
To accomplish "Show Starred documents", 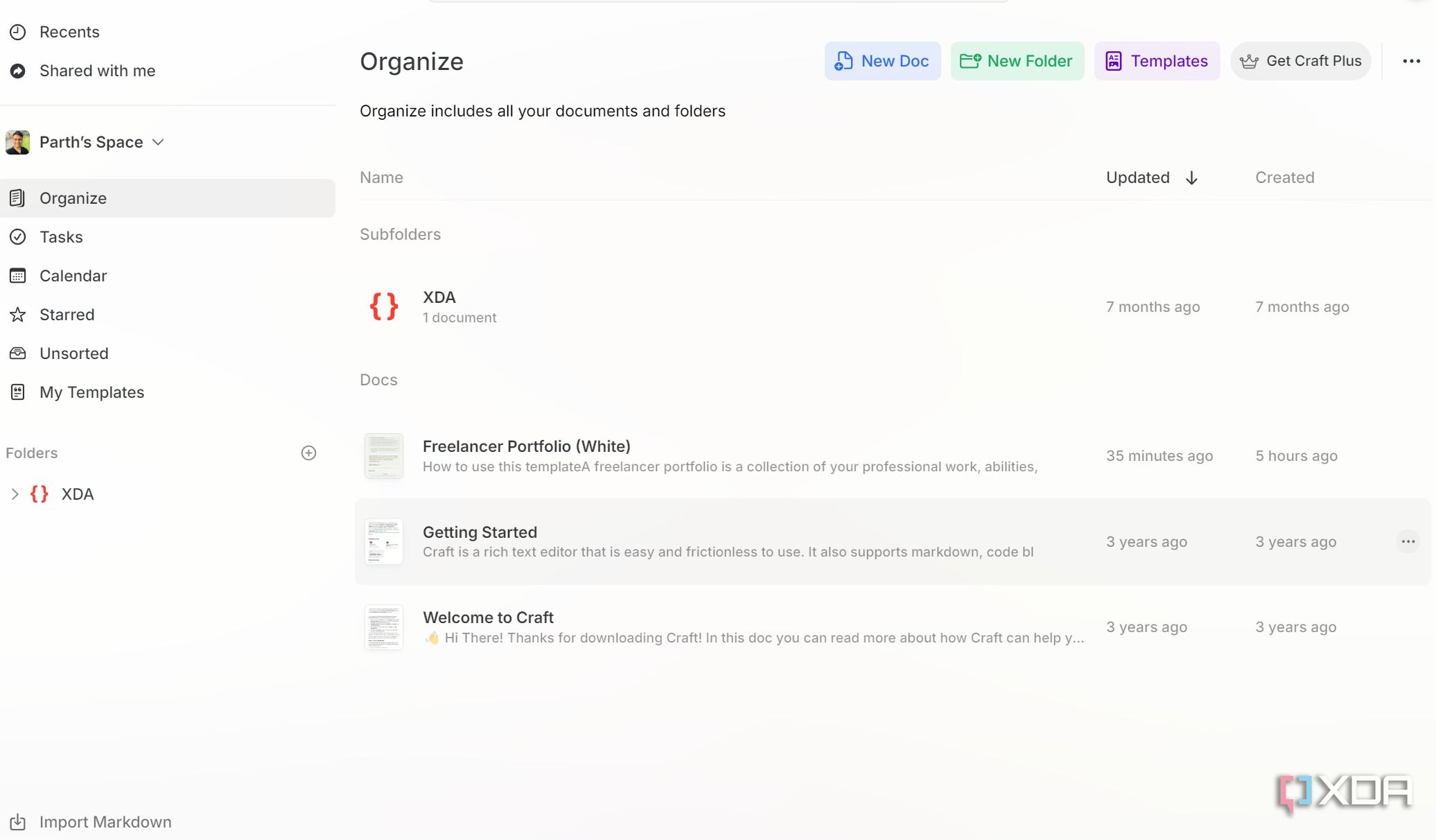I will pyautogui.click(x=67, y=315).
